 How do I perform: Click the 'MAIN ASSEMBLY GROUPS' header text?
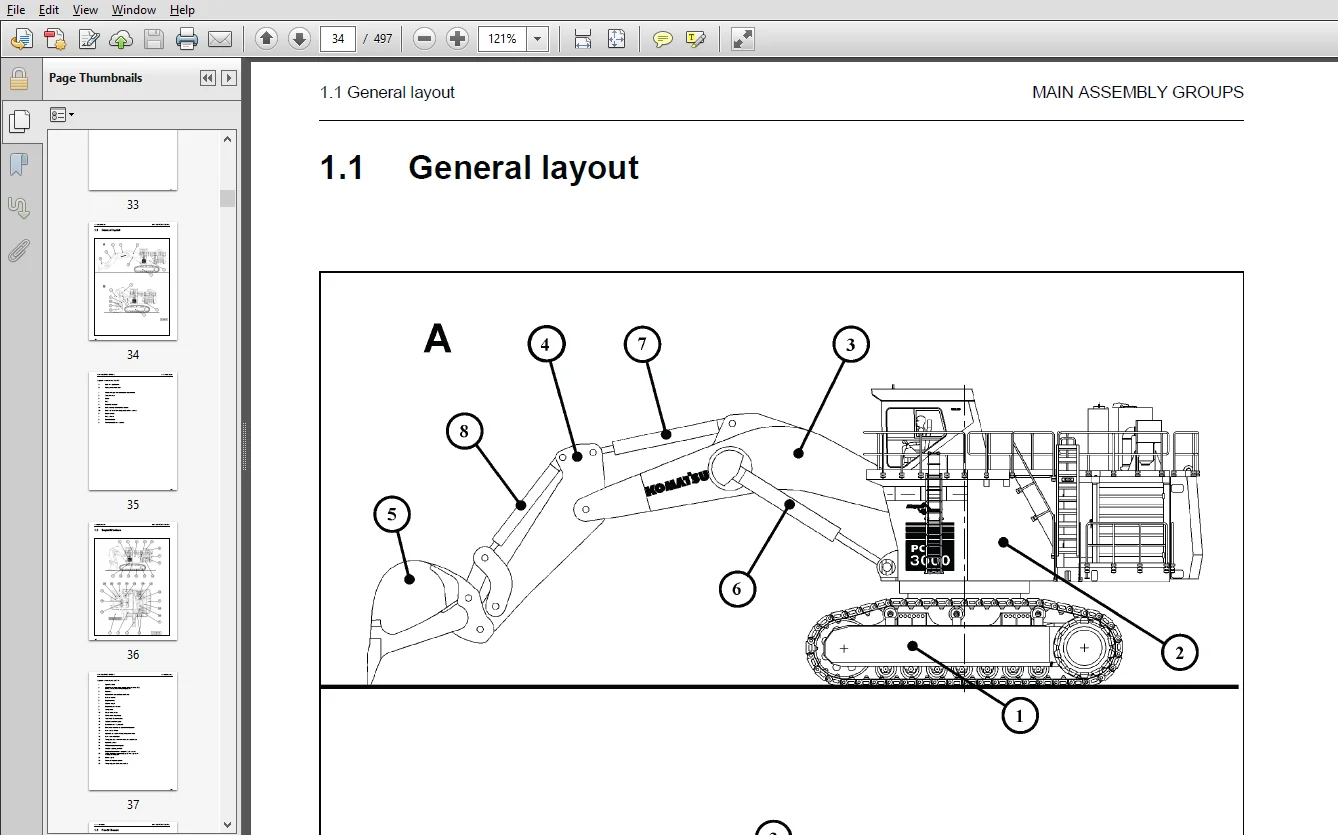pos(1138,92)
